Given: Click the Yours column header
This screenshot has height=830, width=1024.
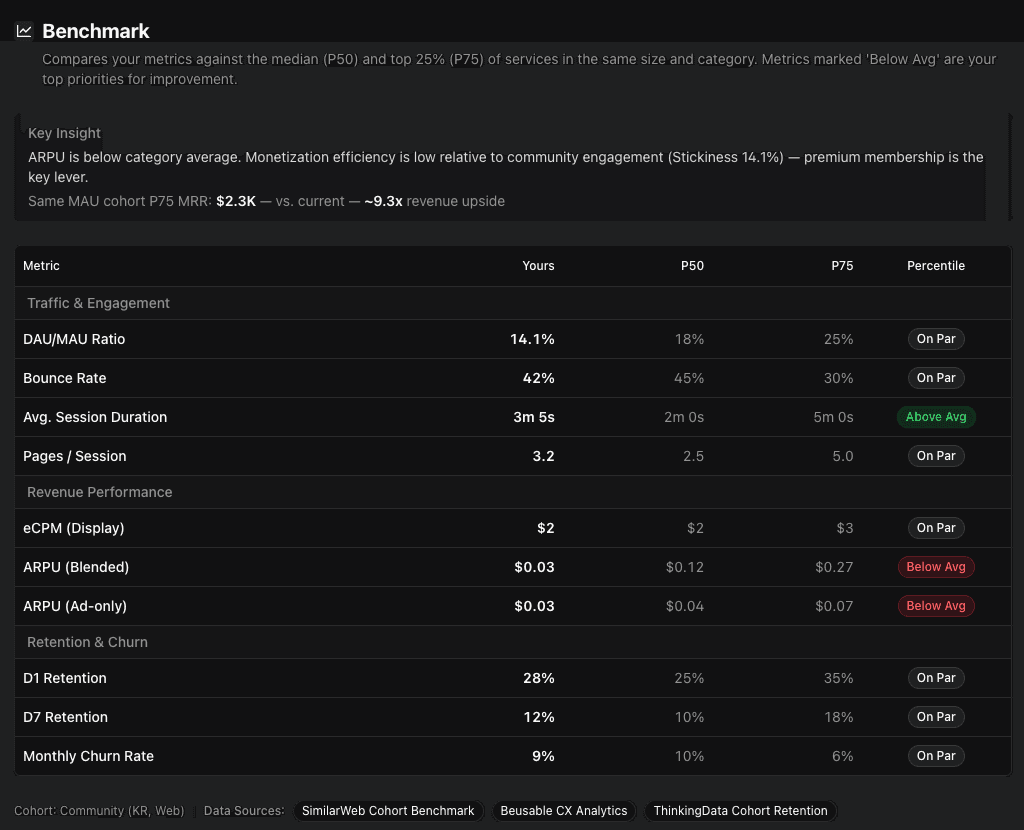Looking at the screenshot, I should [538, 266].
